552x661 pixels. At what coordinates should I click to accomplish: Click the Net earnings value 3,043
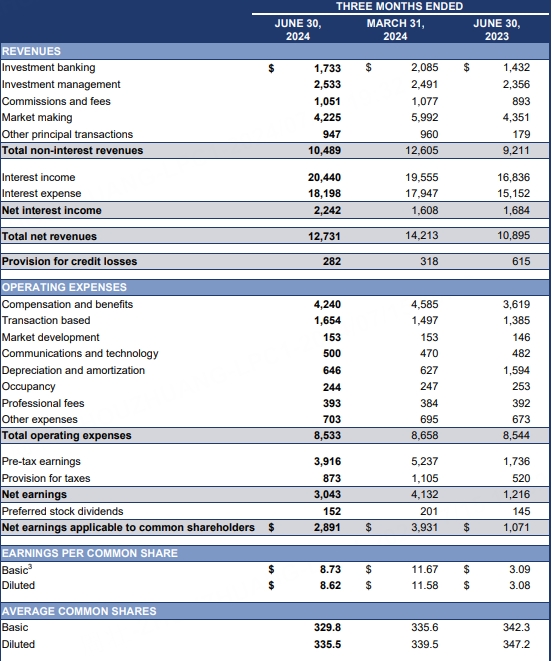tap(327, 494)
